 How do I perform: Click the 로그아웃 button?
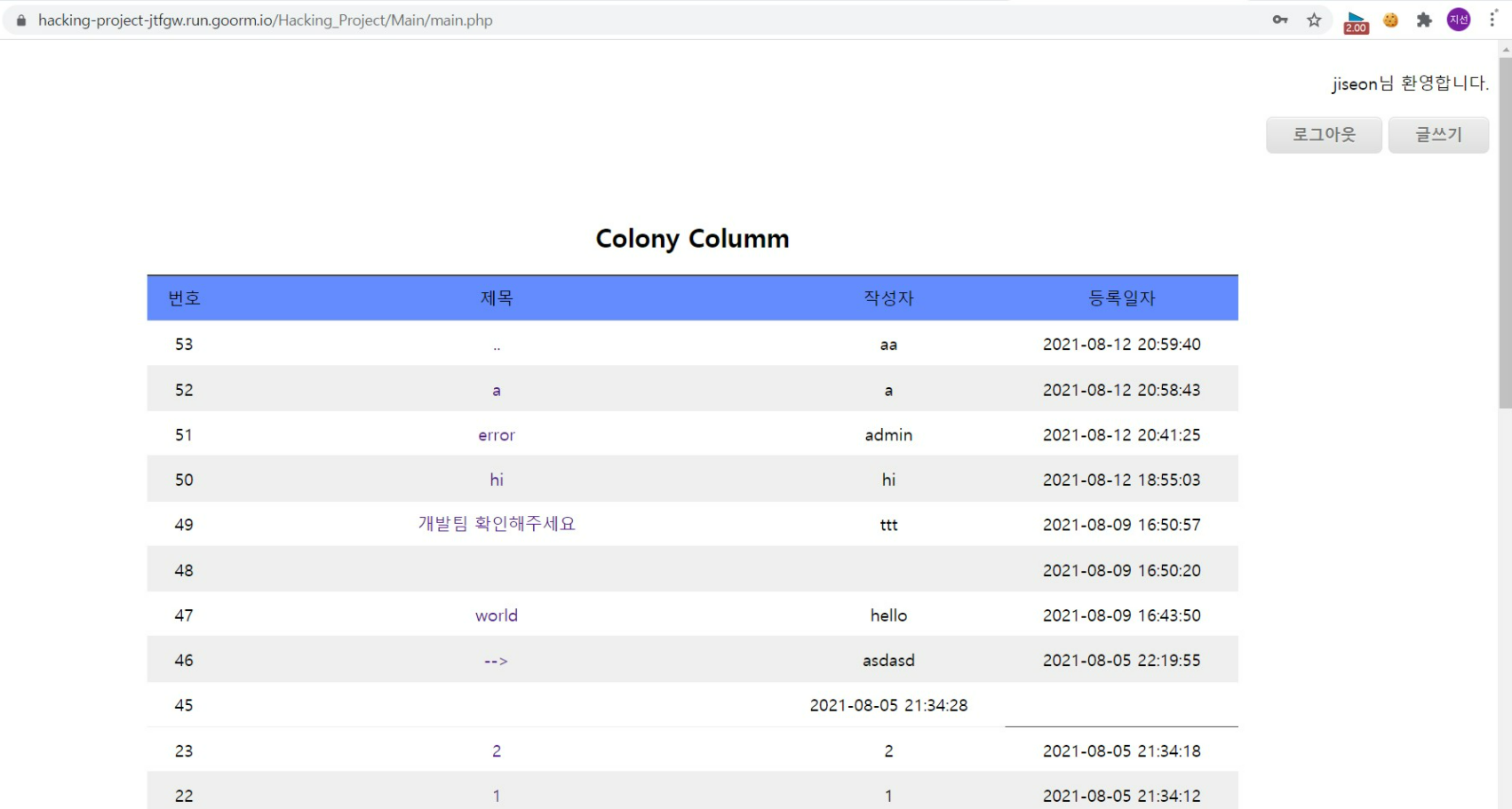tap(1324, 135)
